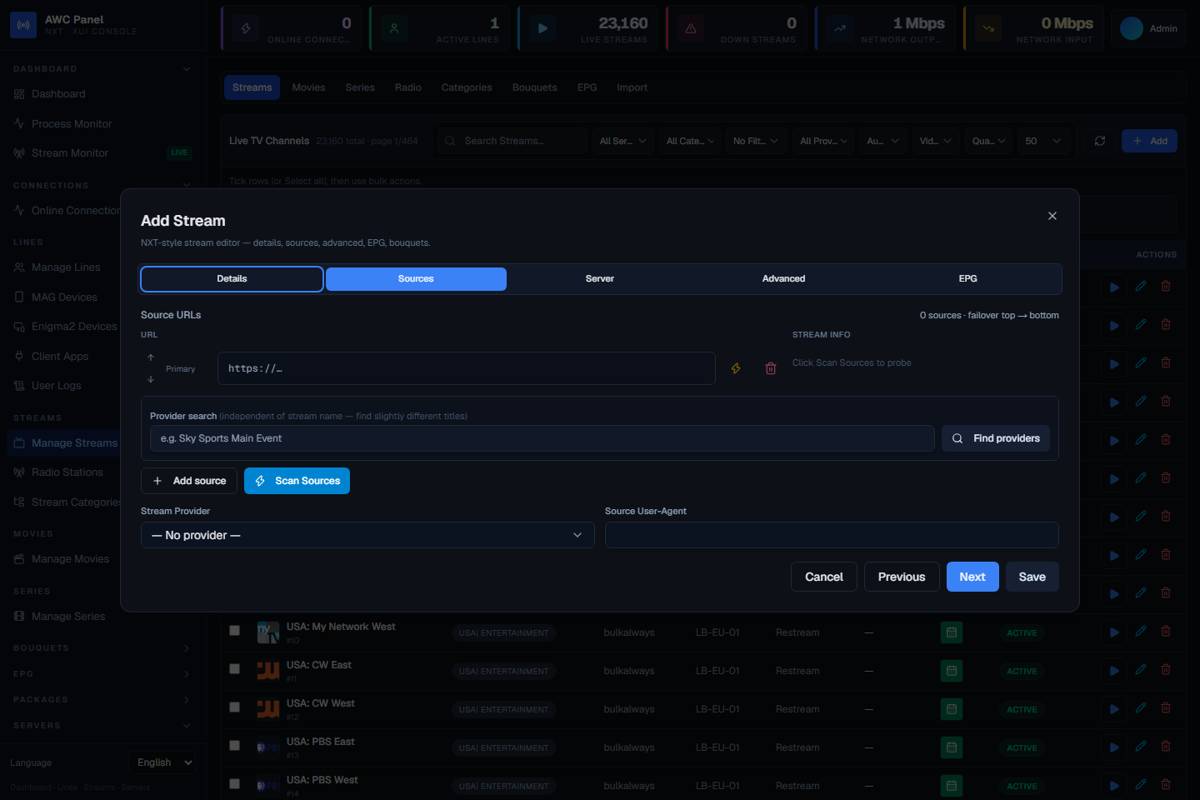Move Primary source up with arrow
This screenshot has height=800, width=1200.
(x=151, y=357)
